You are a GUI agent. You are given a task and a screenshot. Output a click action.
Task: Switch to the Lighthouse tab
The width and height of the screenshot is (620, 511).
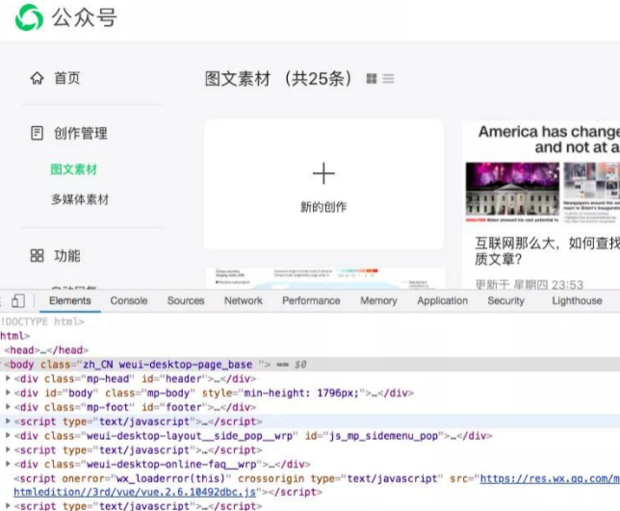[577, 301]
